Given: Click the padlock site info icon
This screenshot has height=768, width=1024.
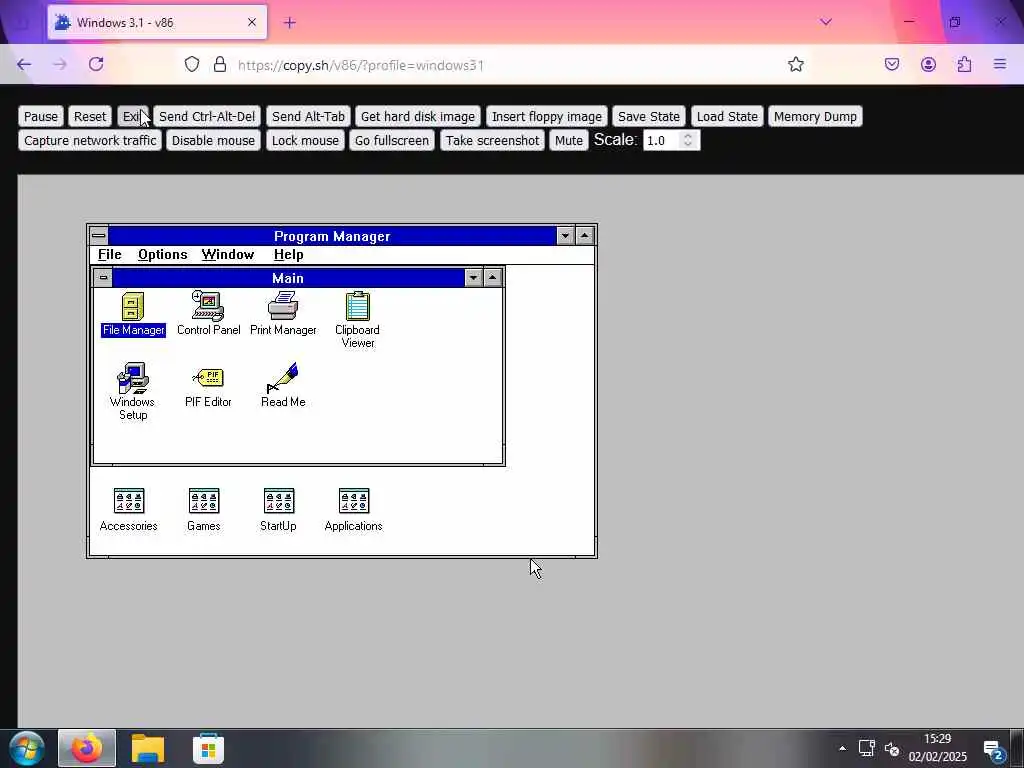Looking at the screenshot, I should pyautogui.click(x=220, y=64).
